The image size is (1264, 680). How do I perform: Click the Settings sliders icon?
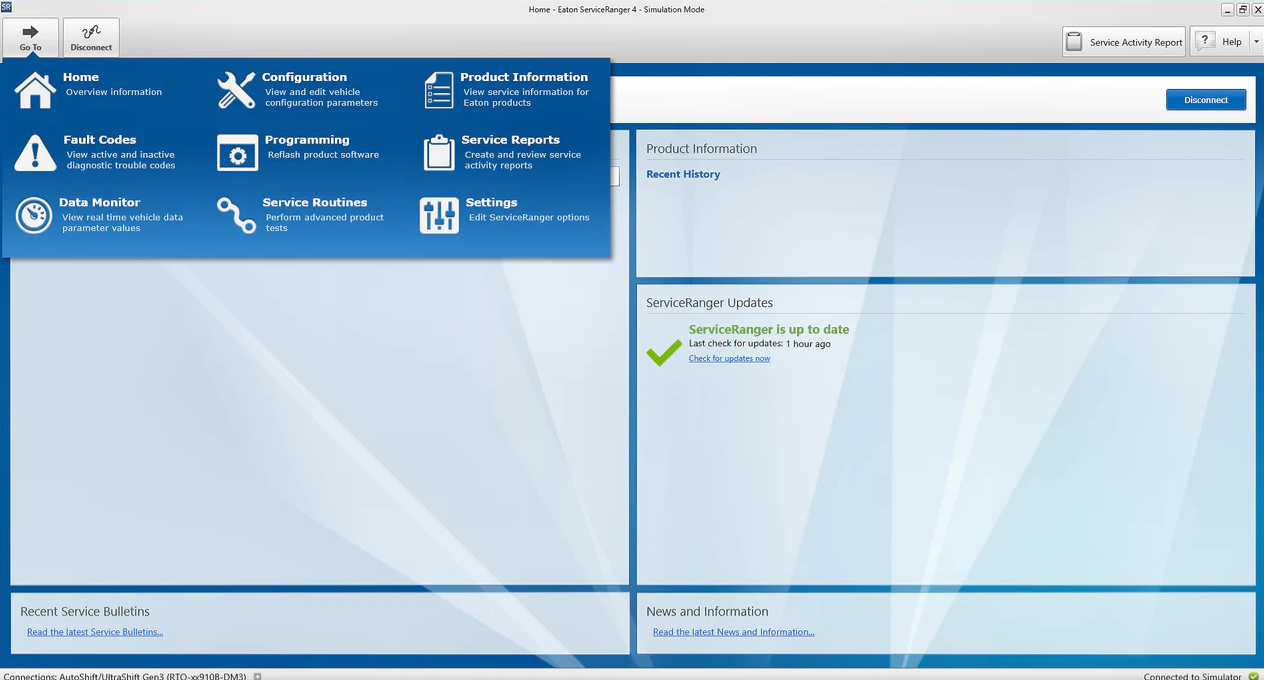(x=439, y=215)
